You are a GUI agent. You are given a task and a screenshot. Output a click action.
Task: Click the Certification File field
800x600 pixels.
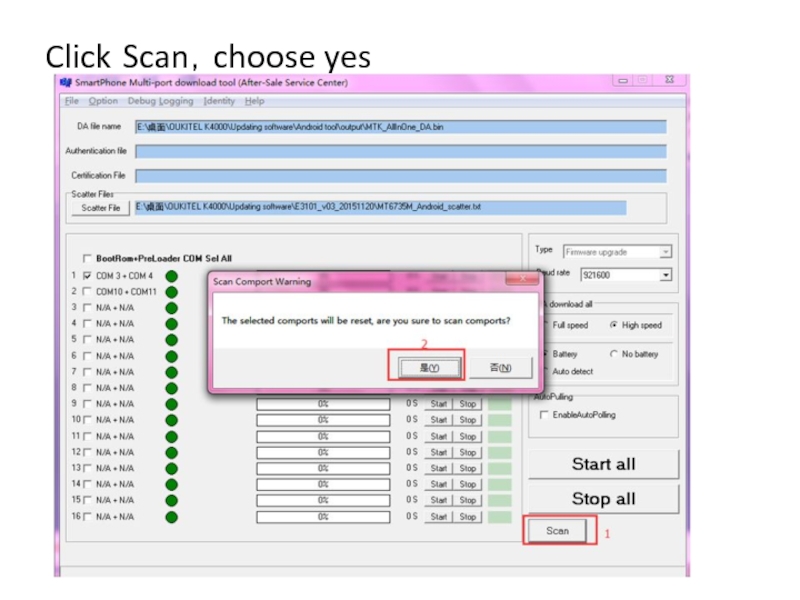401,176
